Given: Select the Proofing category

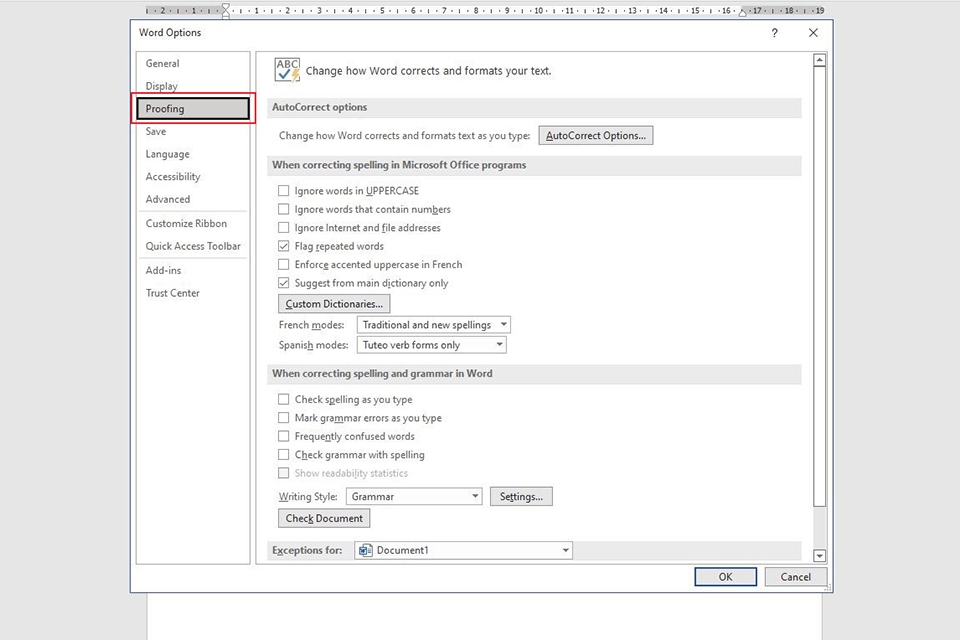Looking at the screenshot, I should tap(193, 108).
